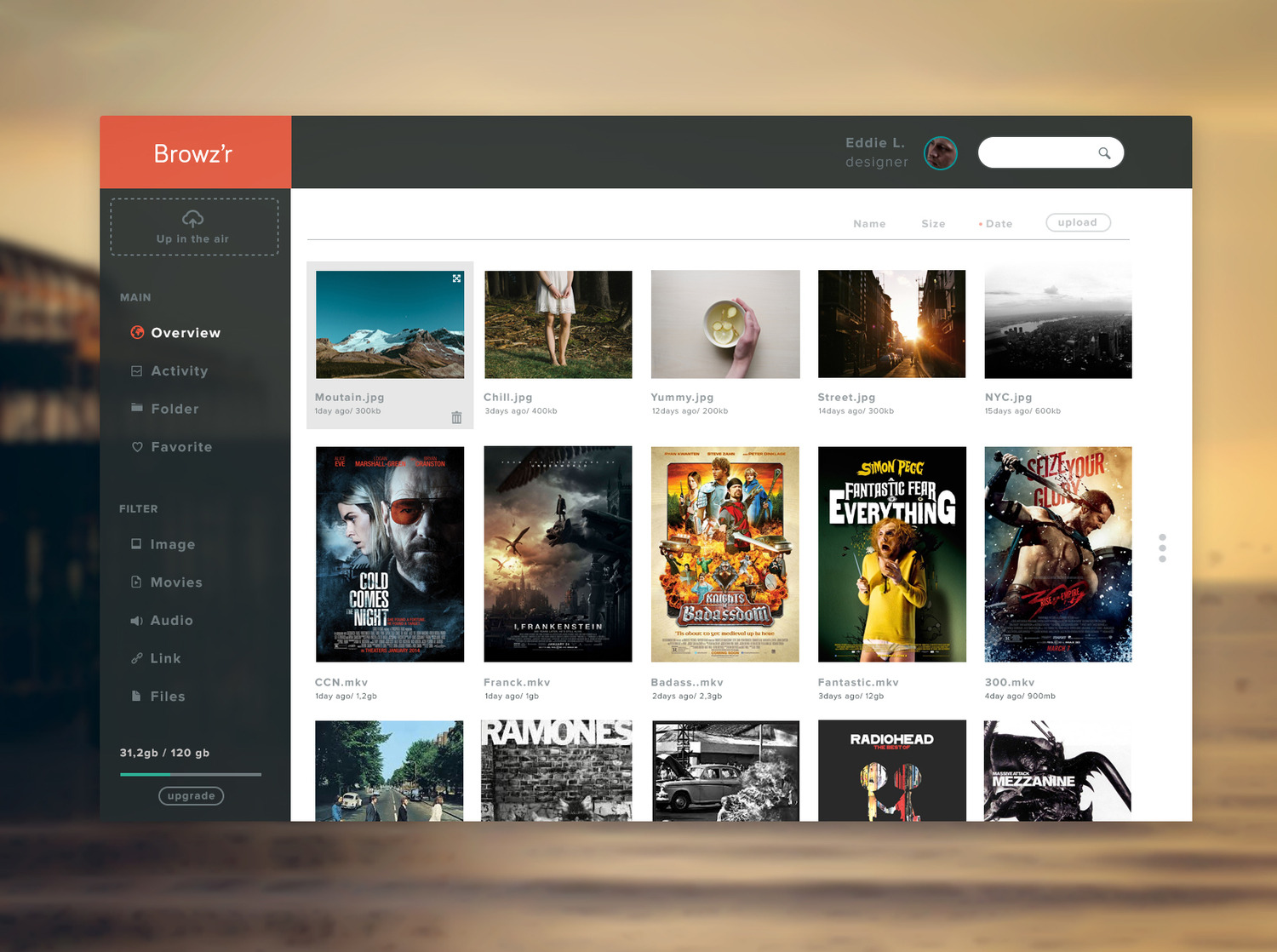This screenshot has height=952, width=1277.
Task: Click the storage usage progress bar
Action: [x=191, y=774]
